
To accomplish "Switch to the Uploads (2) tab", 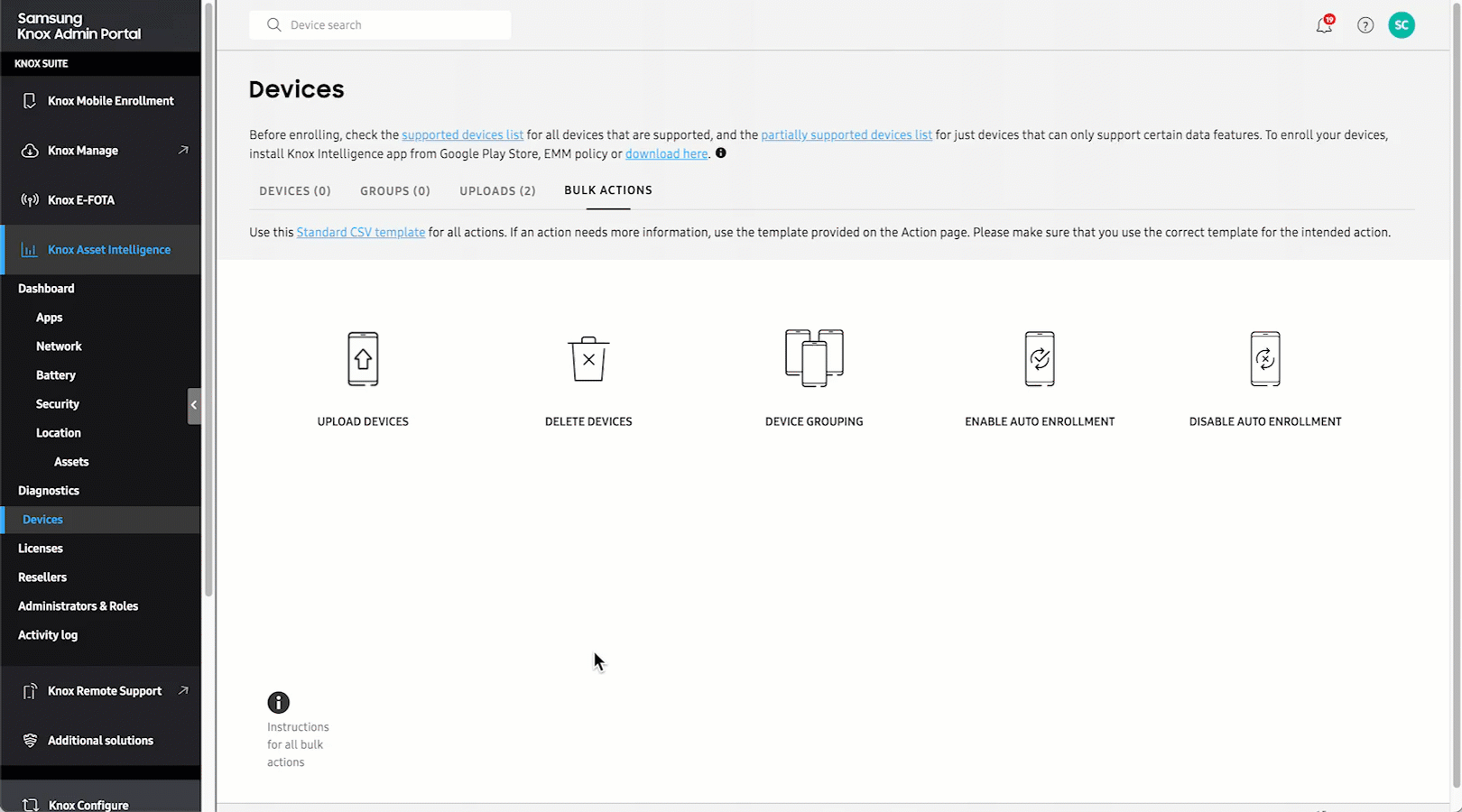I will 497,191.
